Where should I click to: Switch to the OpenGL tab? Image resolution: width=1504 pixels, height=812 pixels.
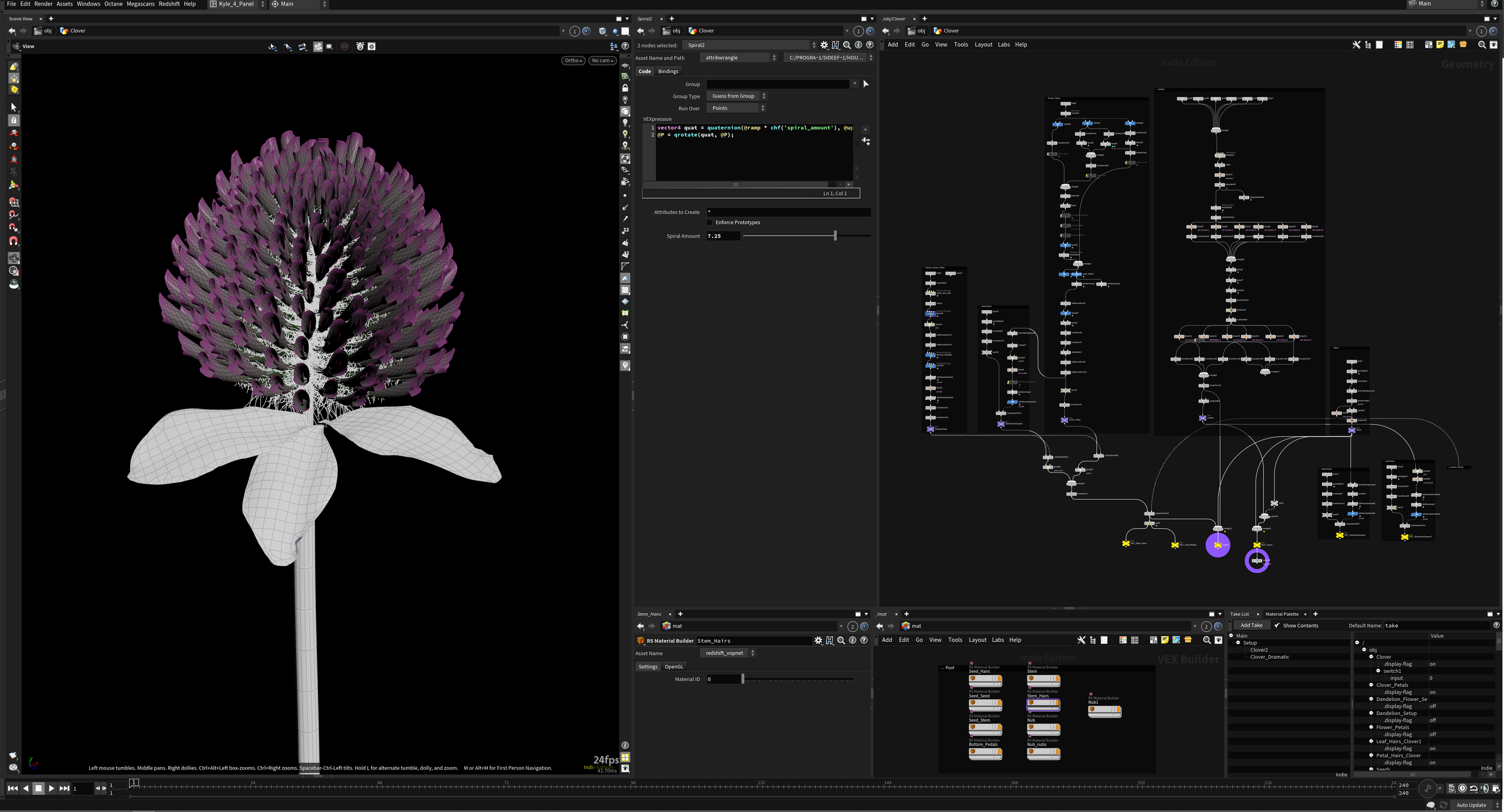(x=674, y=667)
